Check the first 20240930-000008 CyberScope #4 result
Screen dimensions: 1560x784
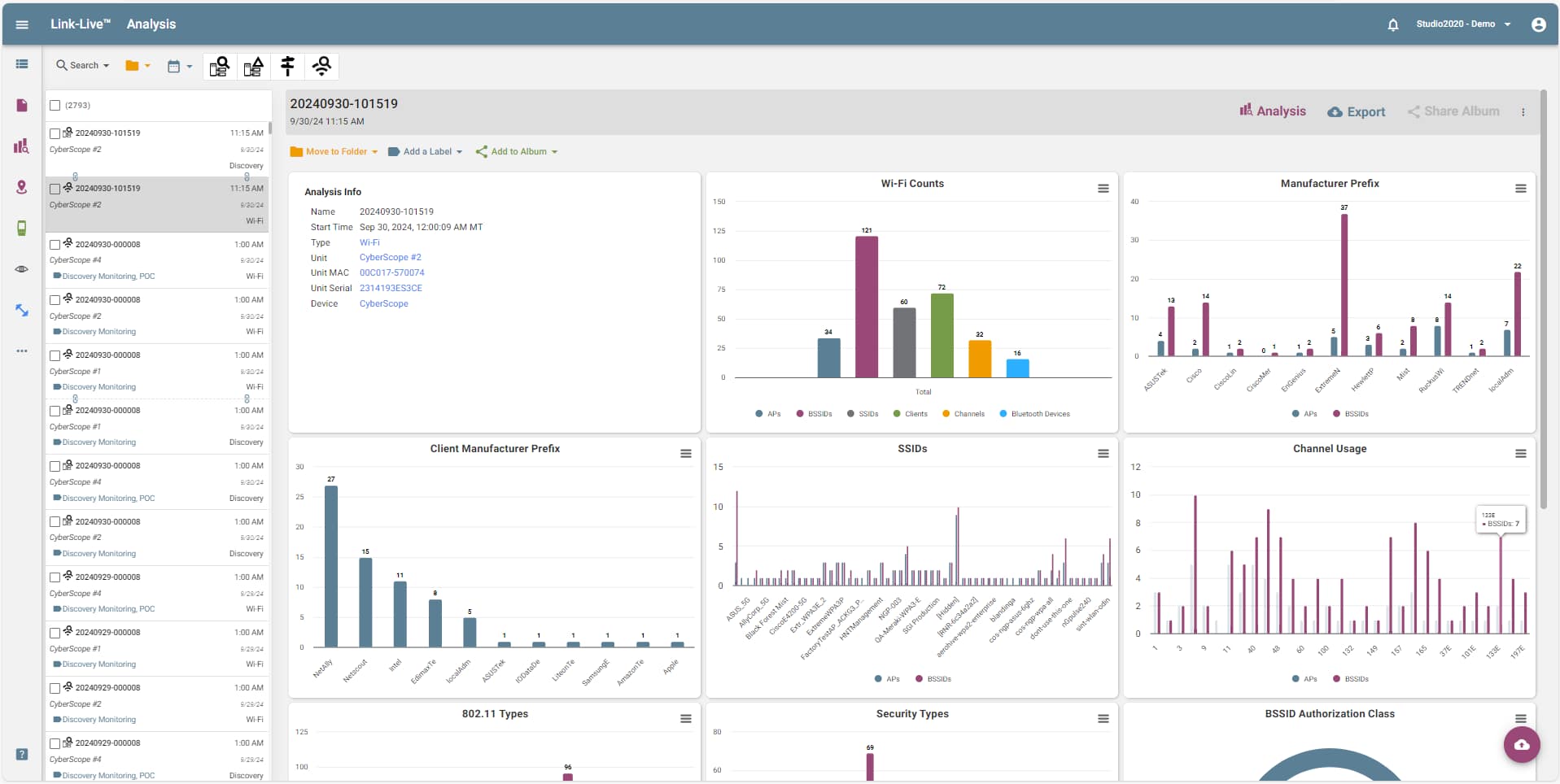[55, 245]
